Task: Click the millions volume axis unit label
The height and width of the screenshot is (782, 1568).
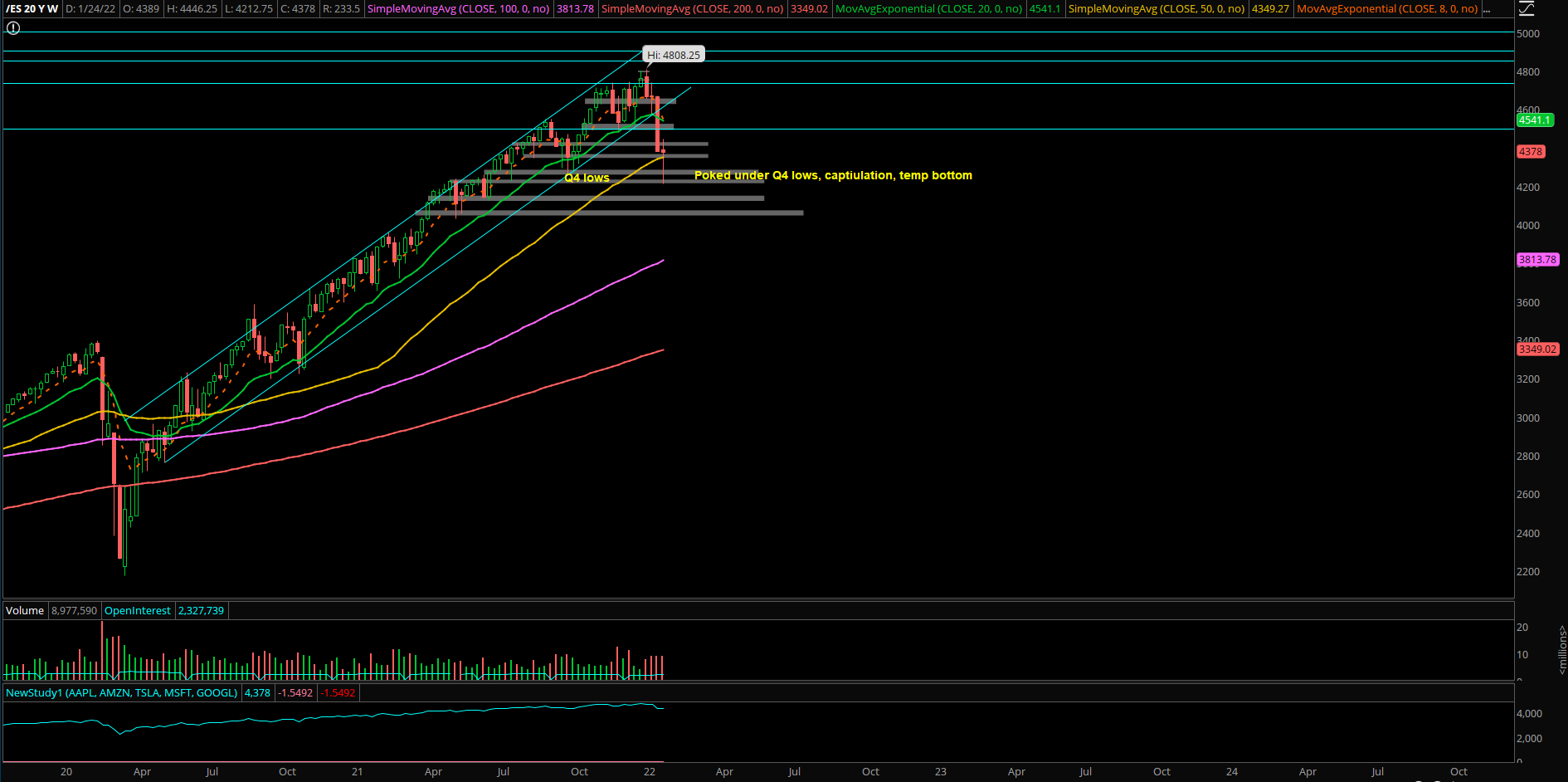Action: (1561, 650)
